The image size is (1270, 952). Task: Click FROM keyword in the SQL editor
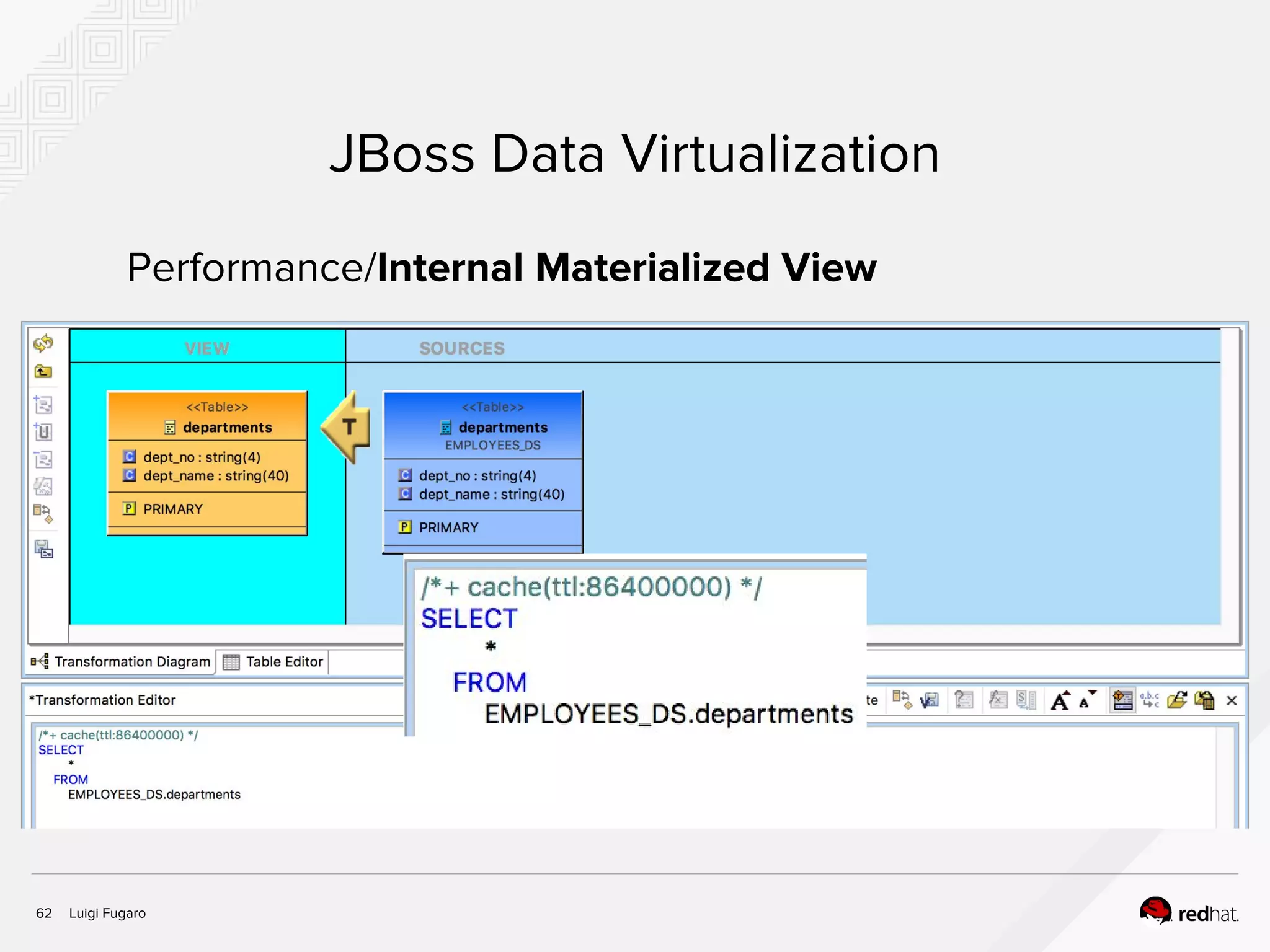[71, 780]
